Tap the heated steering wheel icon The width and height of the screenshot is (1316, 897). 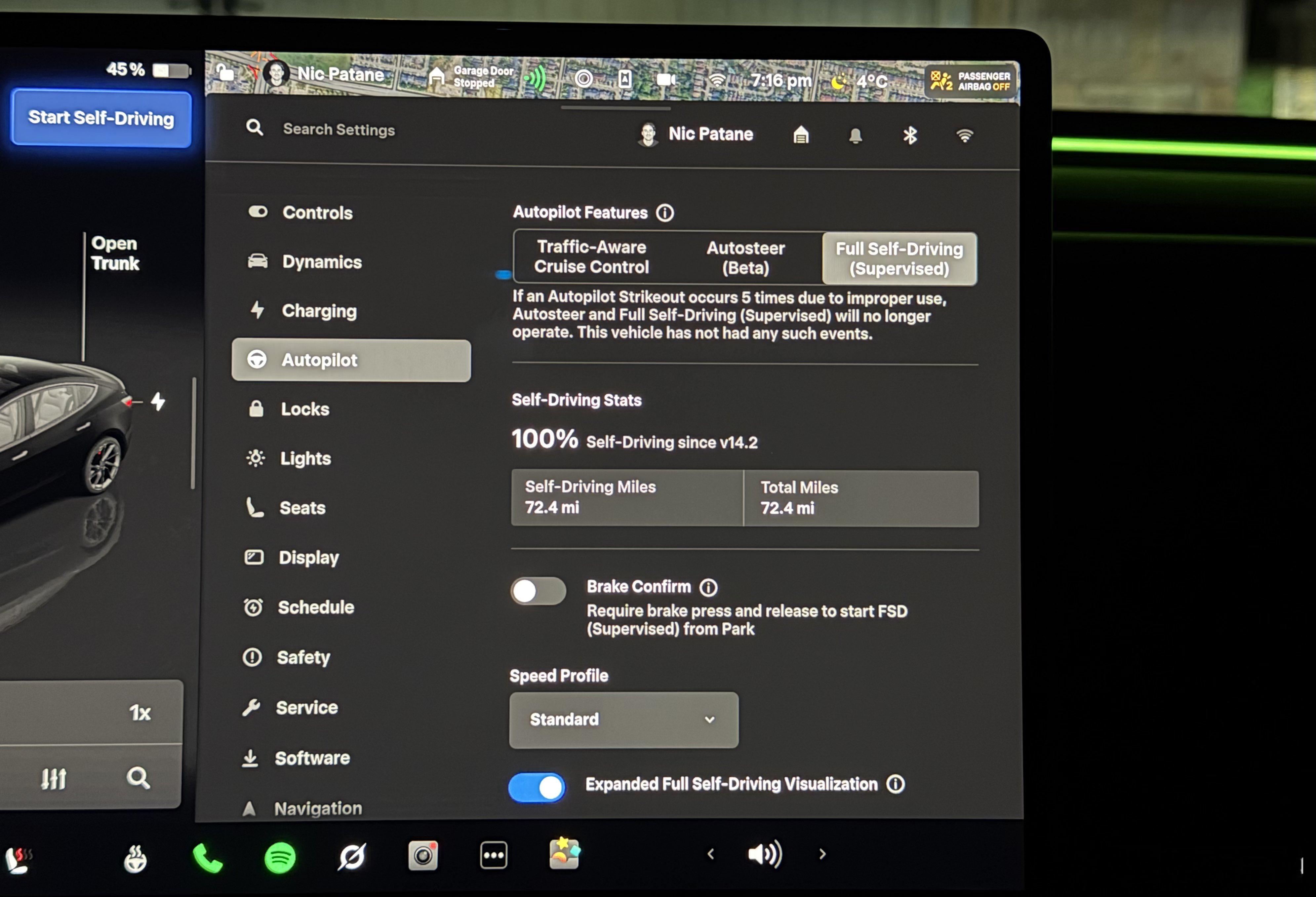tap(135, 859)
